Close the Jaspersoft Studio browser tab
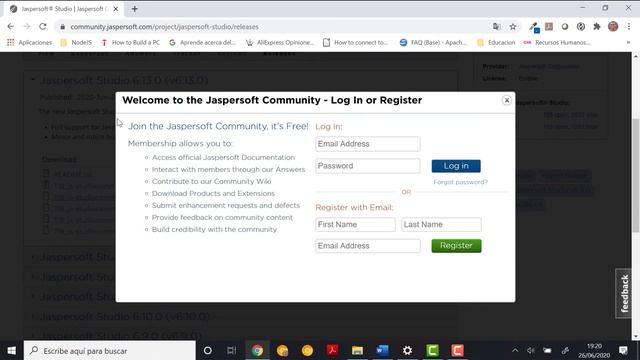This screenshot has height=360, width=640. click(116, 9)
